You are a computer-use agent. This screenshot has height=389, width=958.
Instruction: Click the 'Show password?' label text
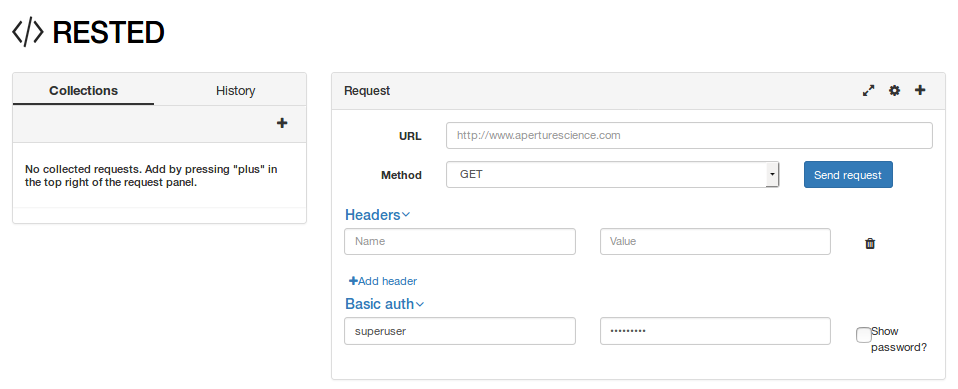pyautogui.click(x=899, y=339)
